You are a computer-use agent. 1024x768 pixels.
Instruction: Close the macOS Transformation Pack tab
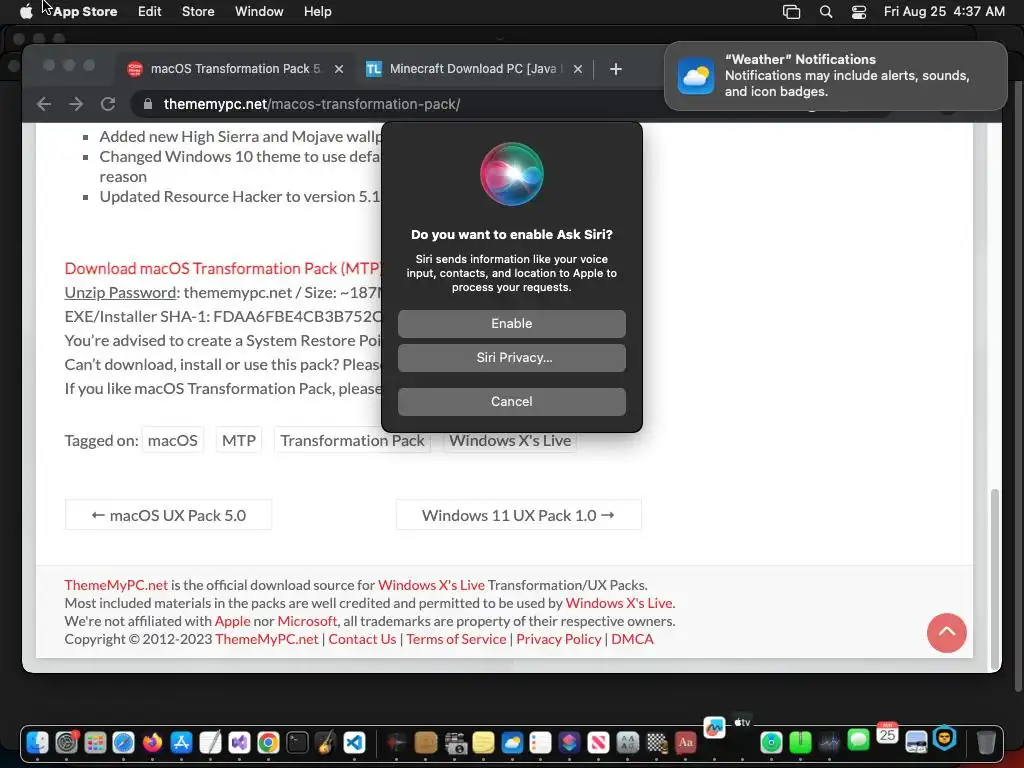click(x=339, y=69)
